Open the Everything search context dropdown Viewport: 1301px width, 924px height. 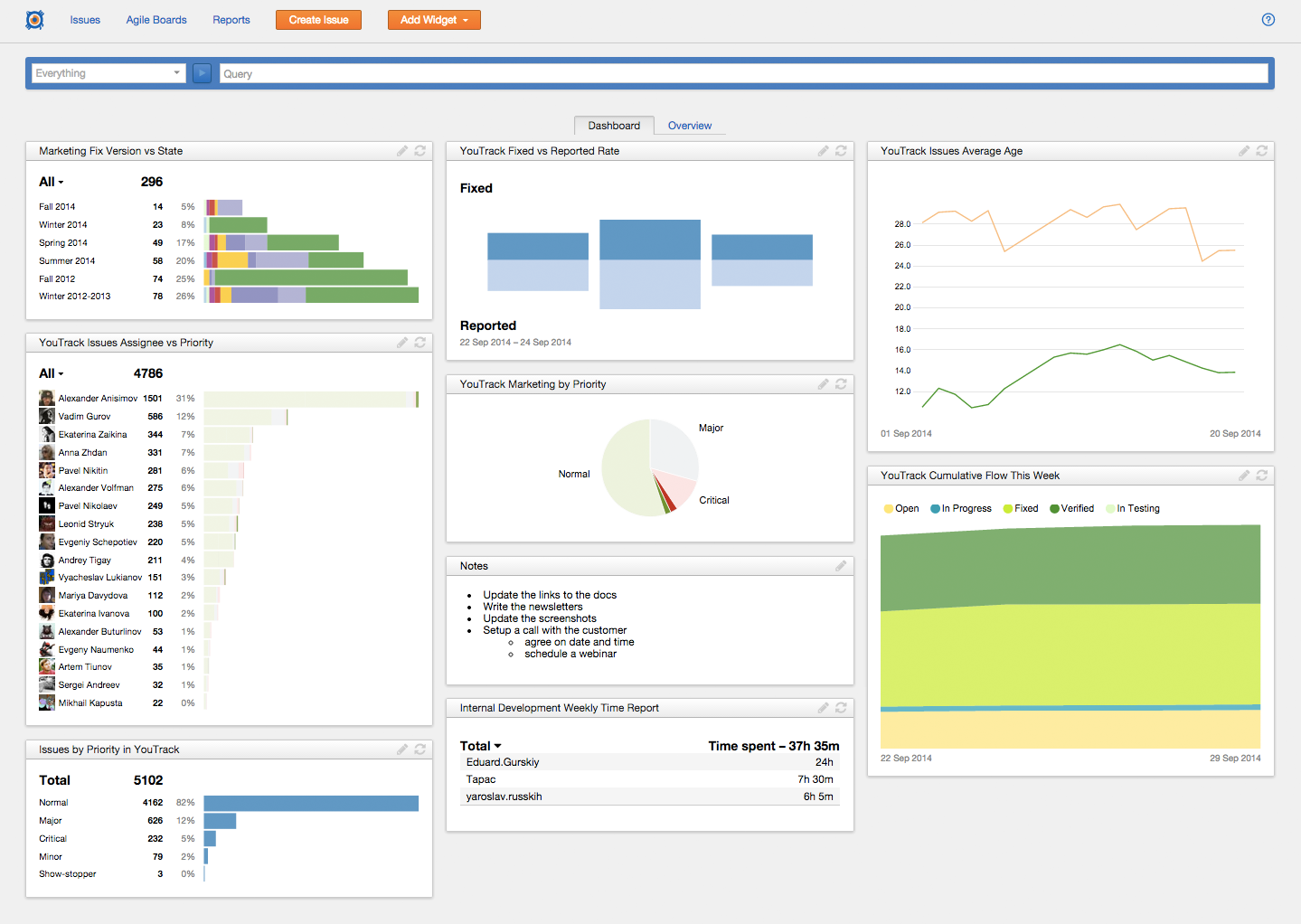(108, 73)
